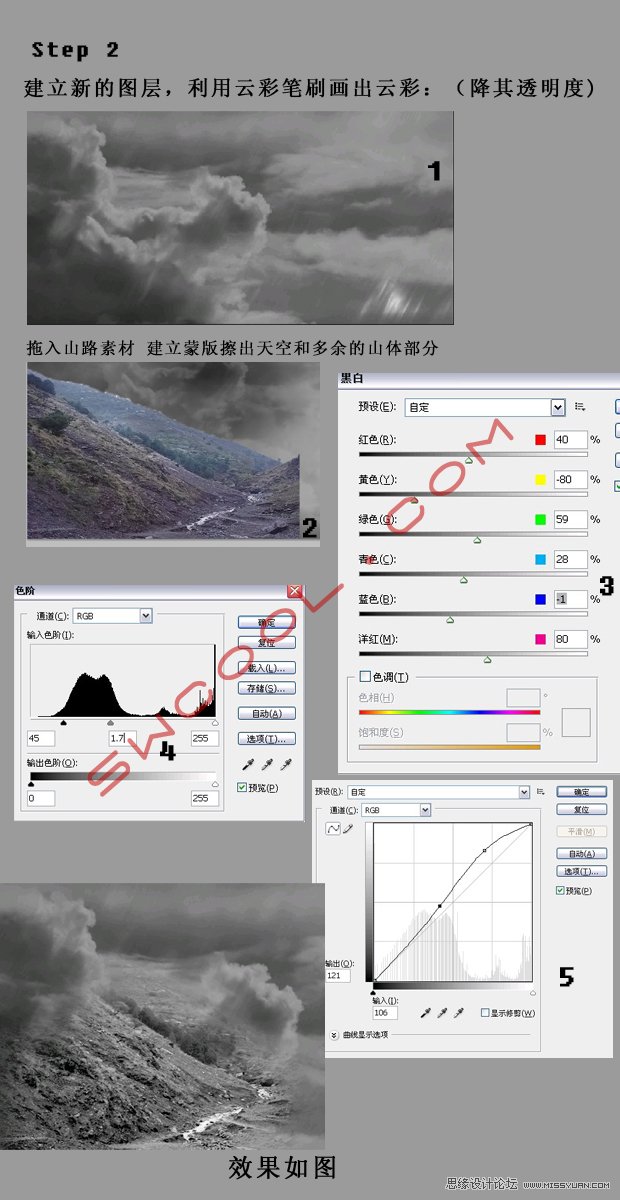Expand 曲线显示选项 curve display options

click(334, 1035)
